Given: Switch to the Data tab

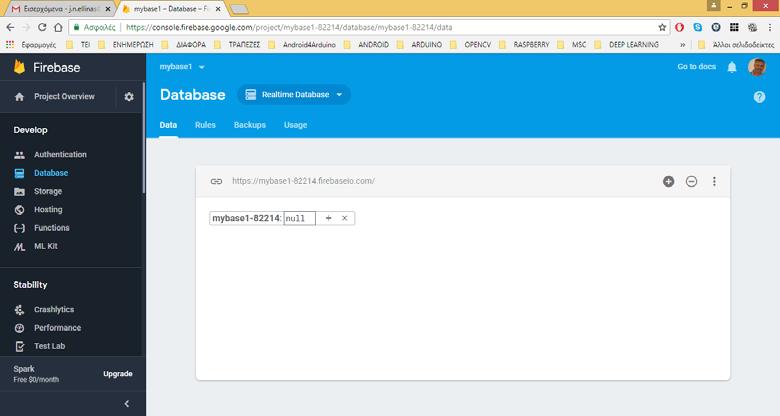Looking at the screenshot, I should pyautogui.click(x=168, y=125).
